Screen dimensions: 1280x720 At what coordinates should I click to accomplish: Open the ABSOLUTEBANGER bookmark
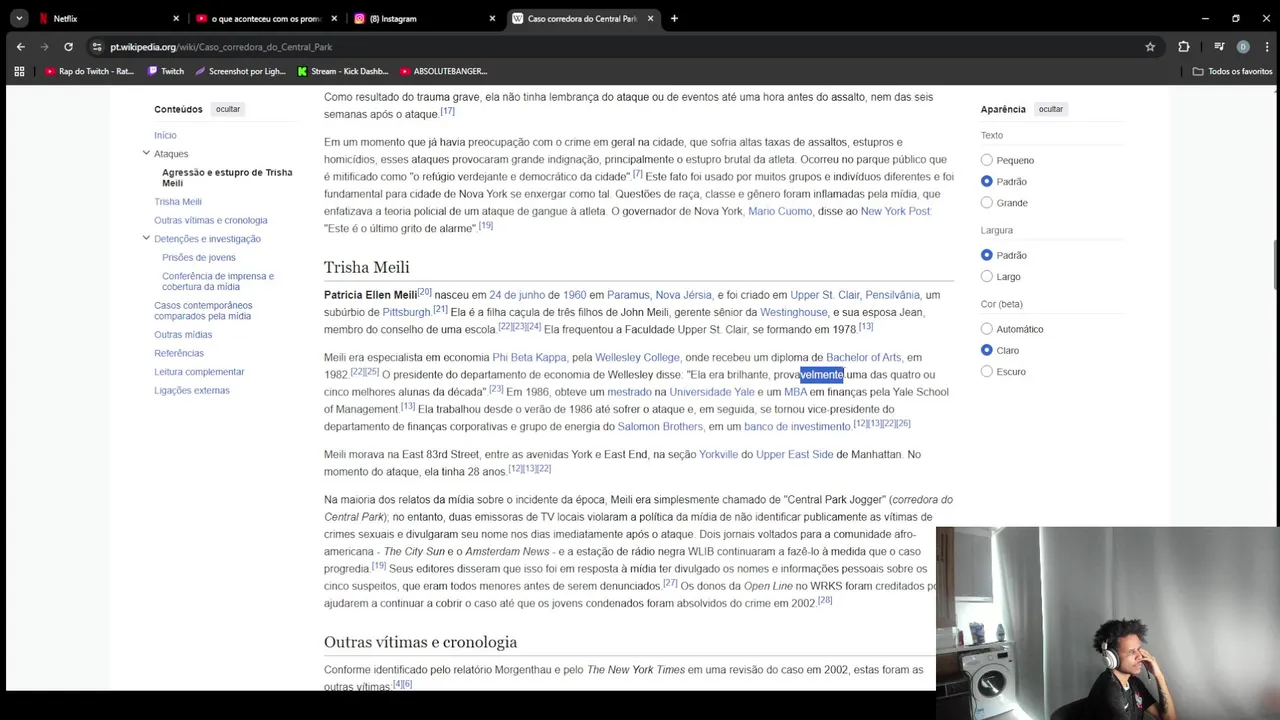click(444, 71)
